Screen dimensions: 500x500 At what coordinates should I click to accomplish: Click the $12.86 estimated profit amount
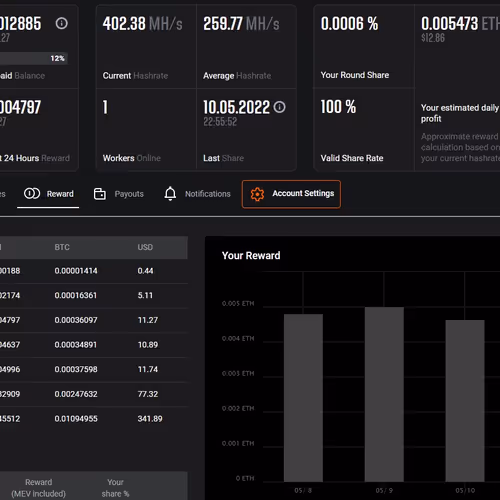click(x=433, y=38)
